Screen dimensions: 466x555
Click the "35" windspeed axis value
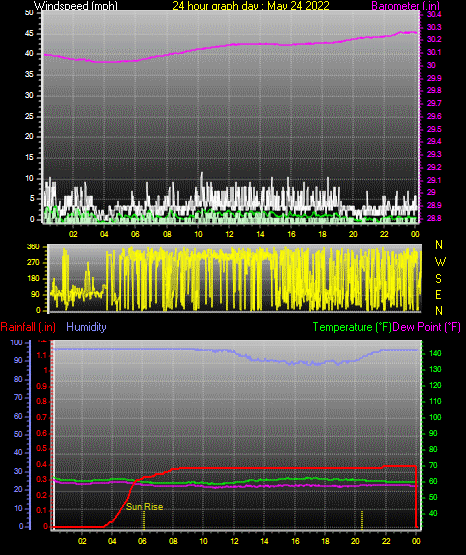(x=29, y=74)
